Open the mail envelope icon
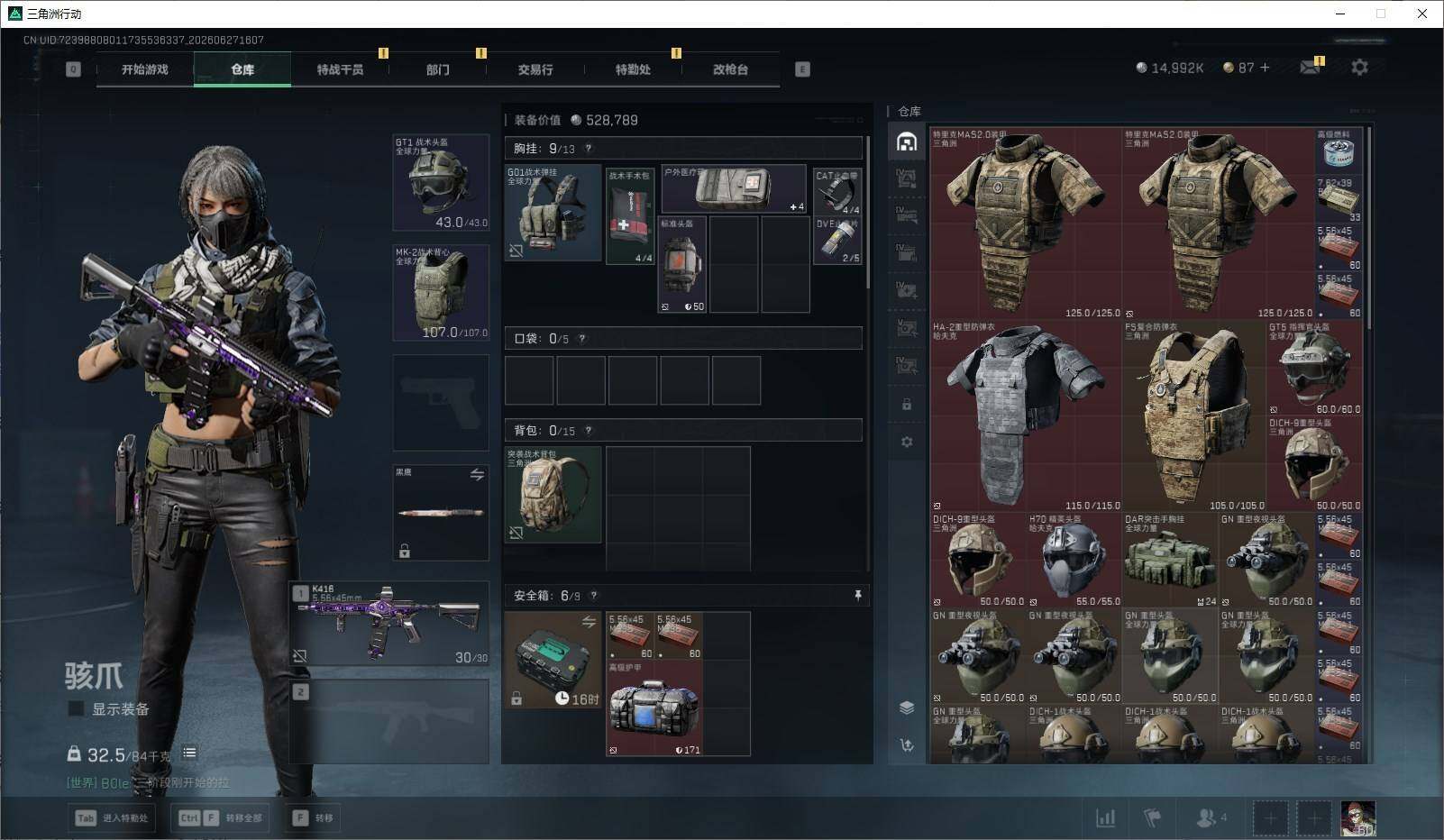 [x=1311, y=68]
